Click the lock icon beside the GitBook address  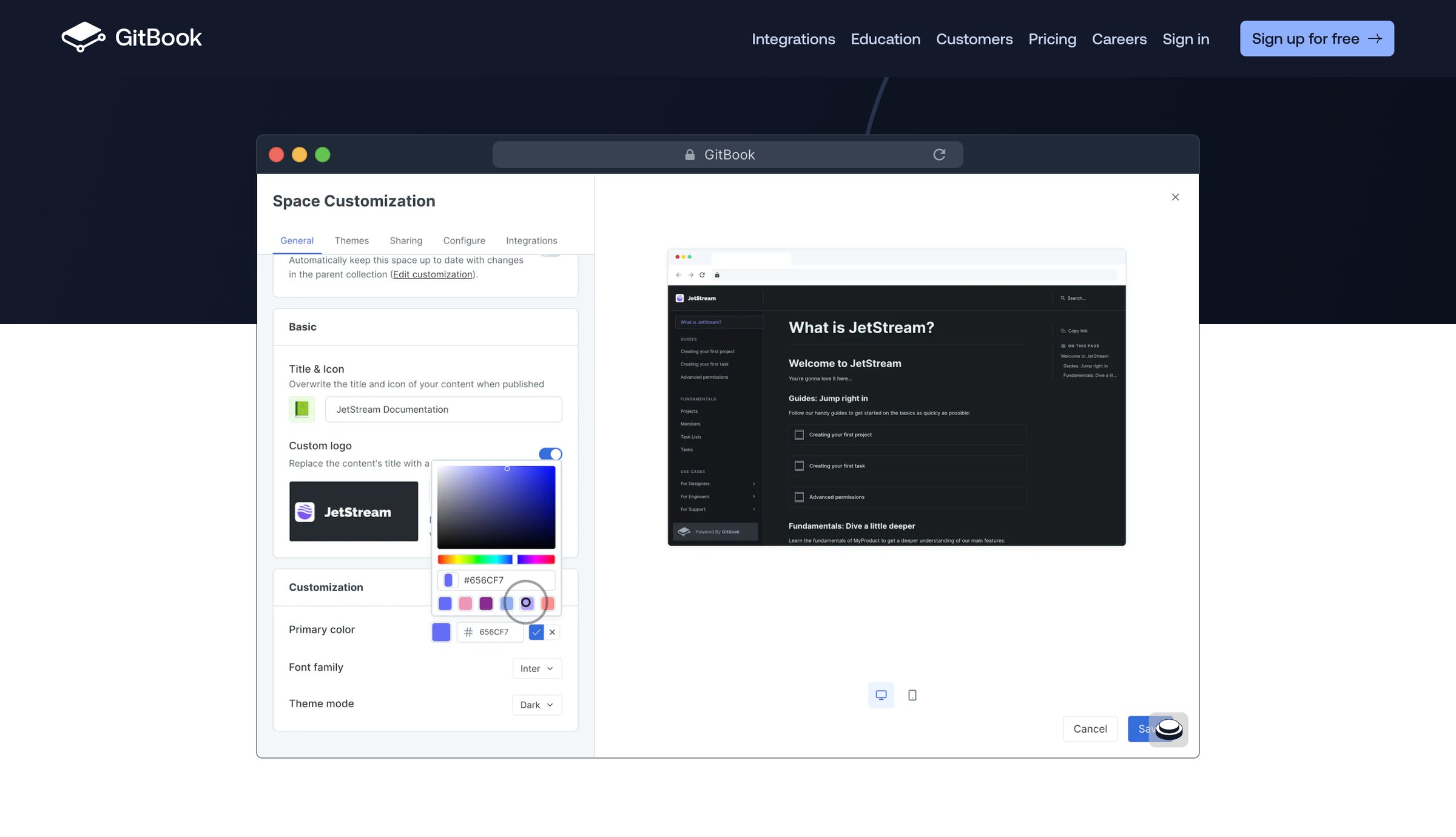pos(689,155)
